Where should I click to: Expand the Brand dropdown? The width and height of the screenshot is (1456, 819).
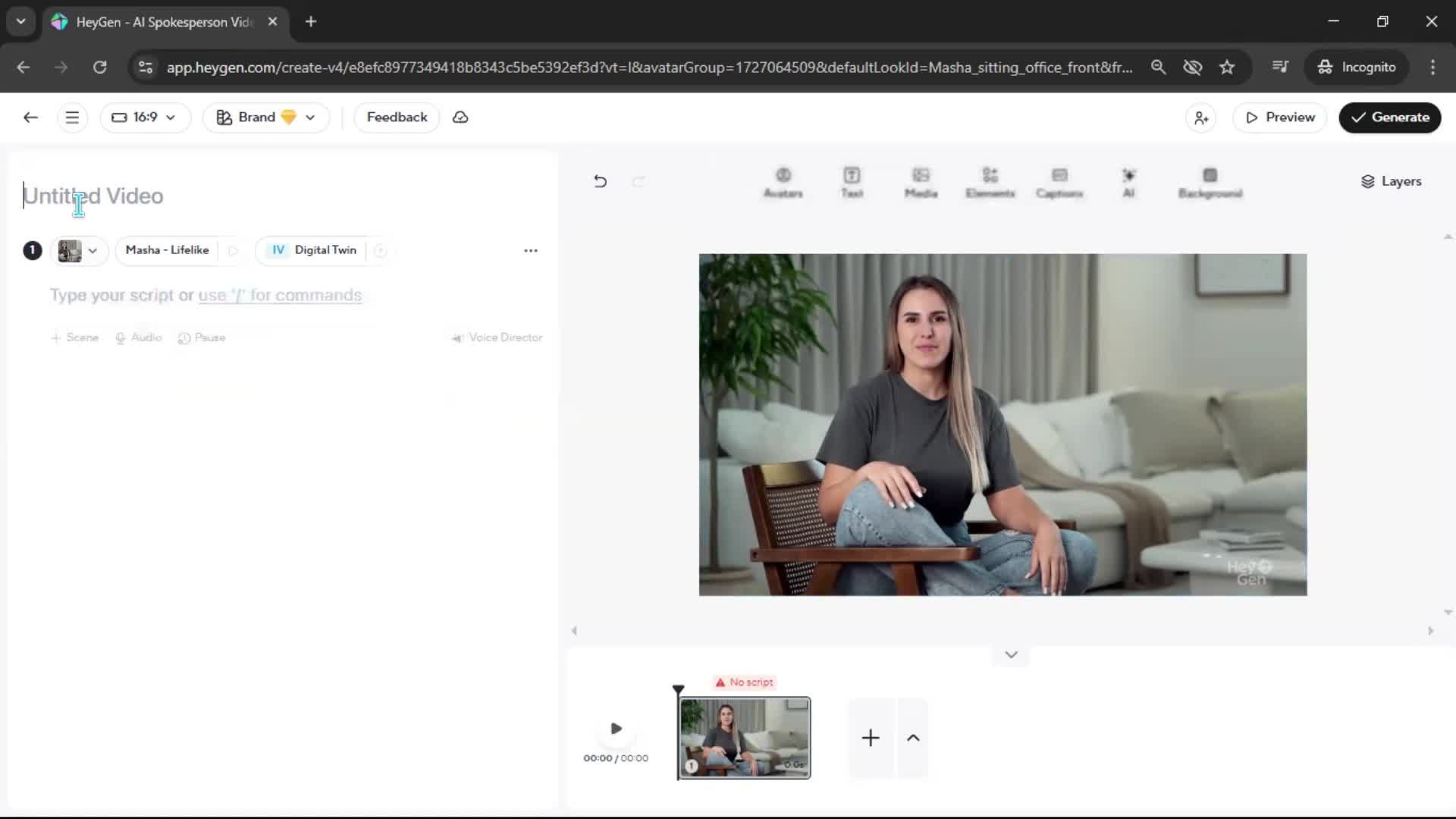click(x=265, y=118)
